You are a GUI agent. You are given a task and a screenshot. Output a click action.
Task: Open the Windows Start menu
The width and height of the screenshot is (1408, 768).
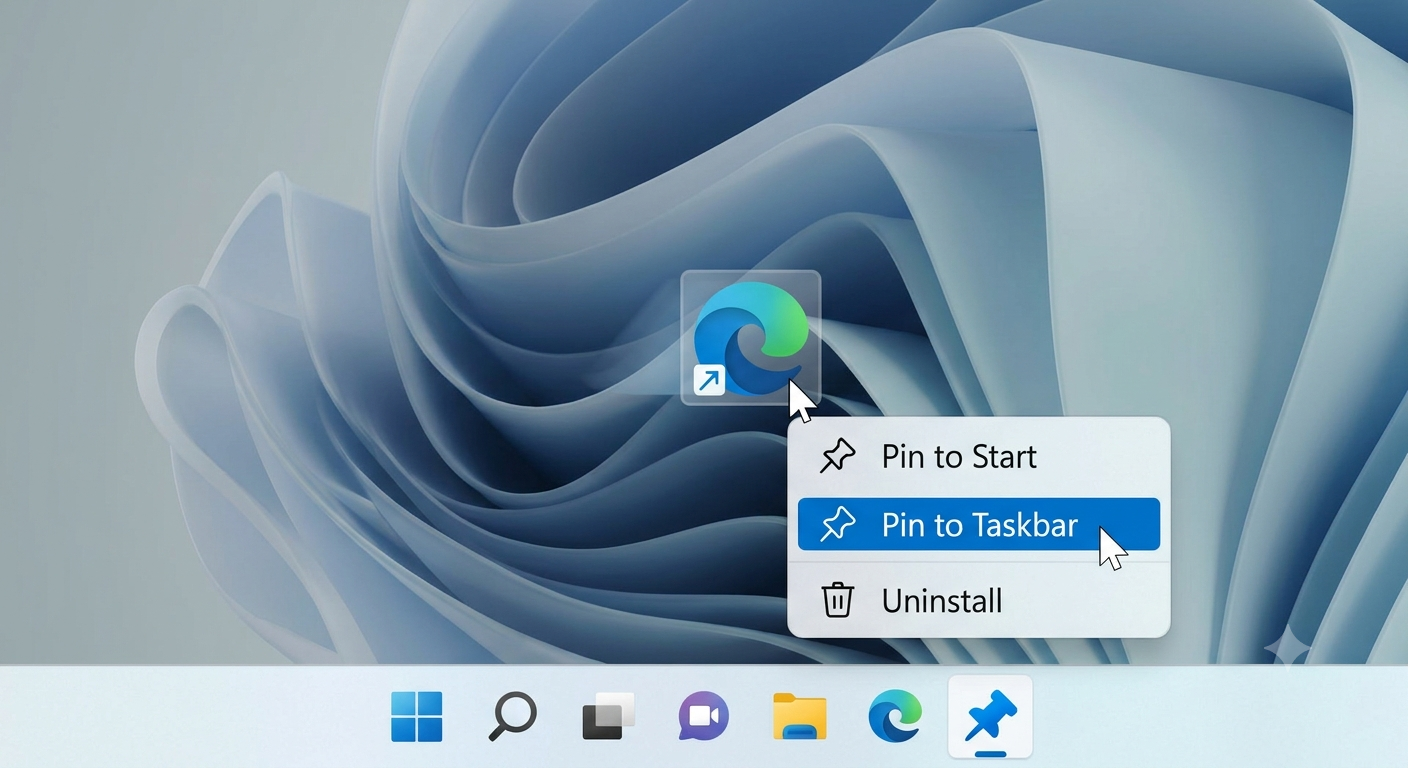pos(417,717)
